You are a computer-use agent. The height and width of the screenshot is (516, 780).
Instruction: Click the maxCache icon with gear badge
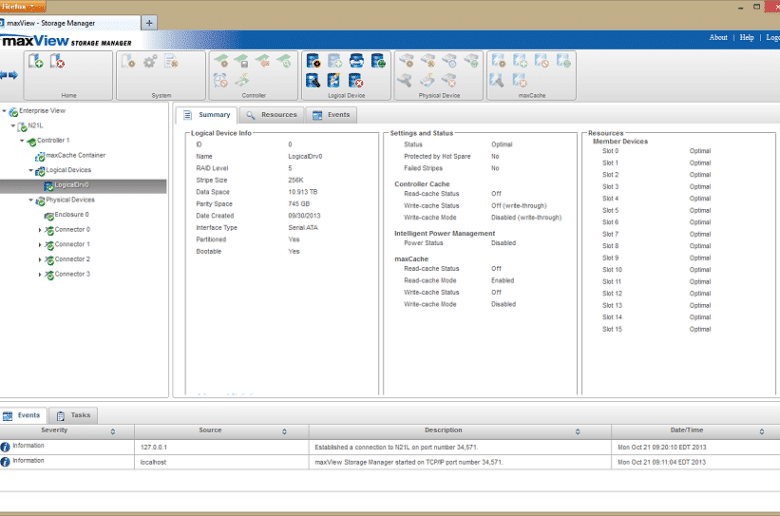click(498, 61)
